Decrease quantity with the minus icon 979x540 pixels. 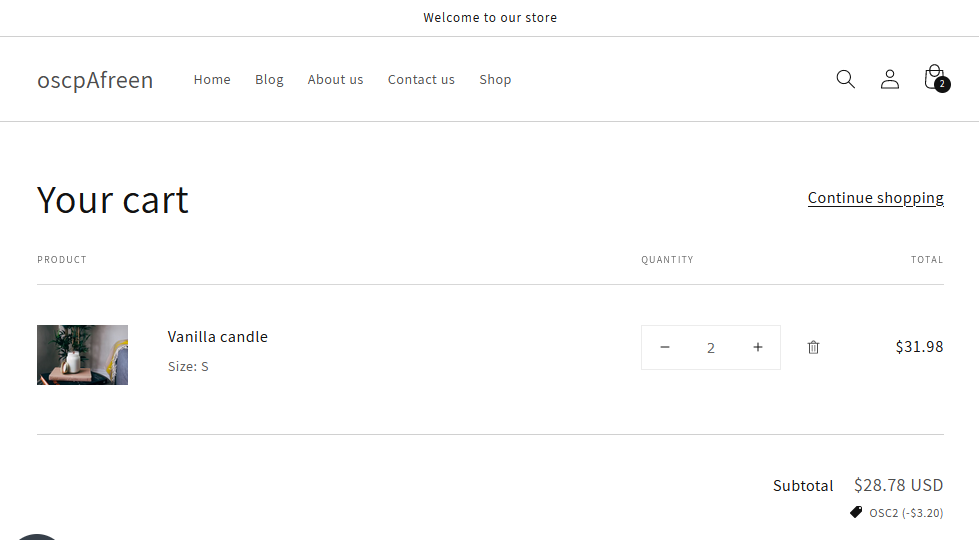point(665,347)
